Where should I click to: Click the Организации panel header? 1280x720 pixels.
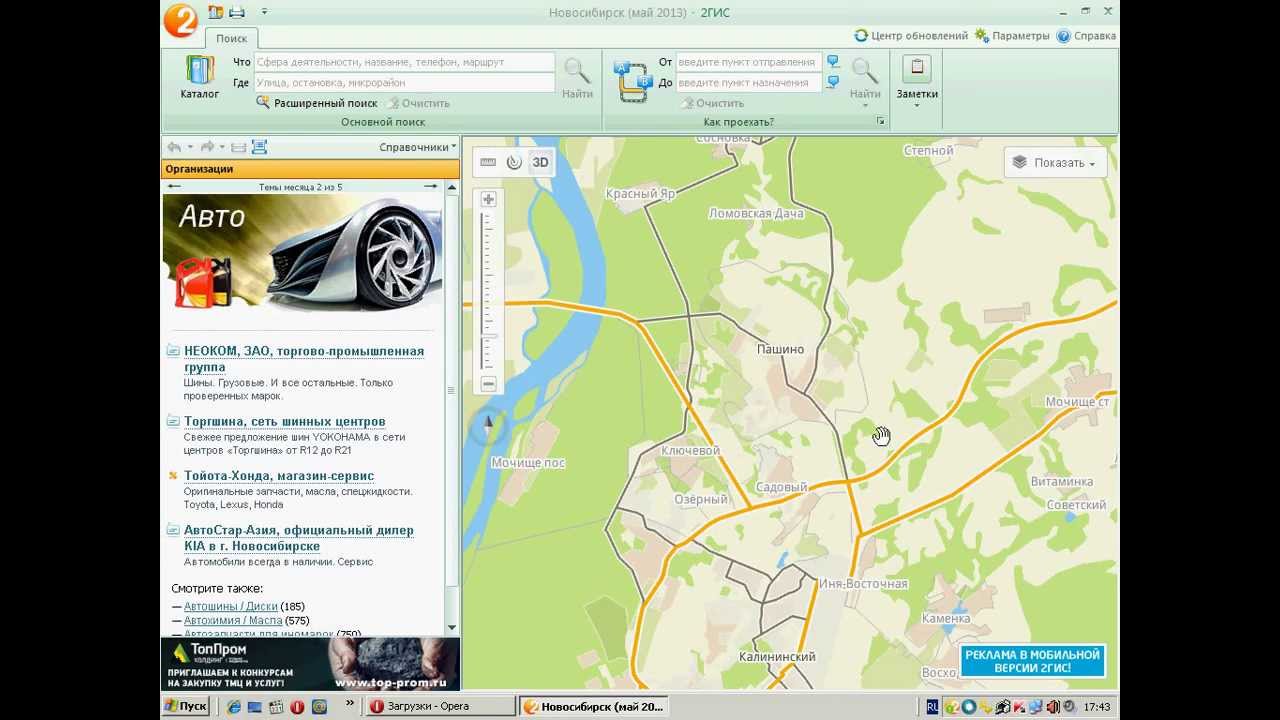[310, 169]
